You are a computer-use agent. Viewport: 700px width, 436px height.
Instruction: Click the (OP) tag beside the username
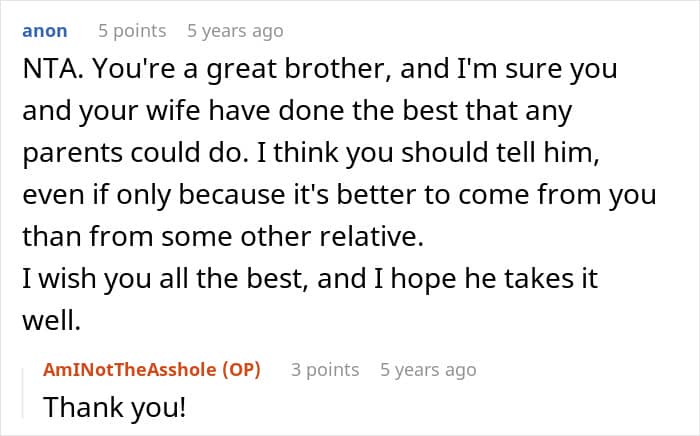tap(237, 370)
